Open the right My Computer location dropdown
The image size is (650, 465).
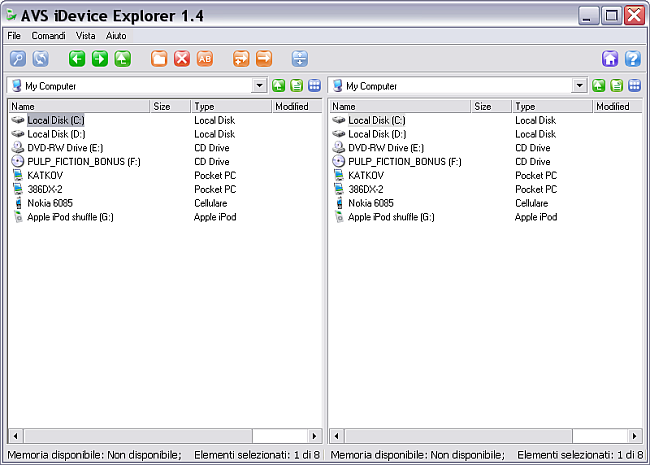point(580,86)
